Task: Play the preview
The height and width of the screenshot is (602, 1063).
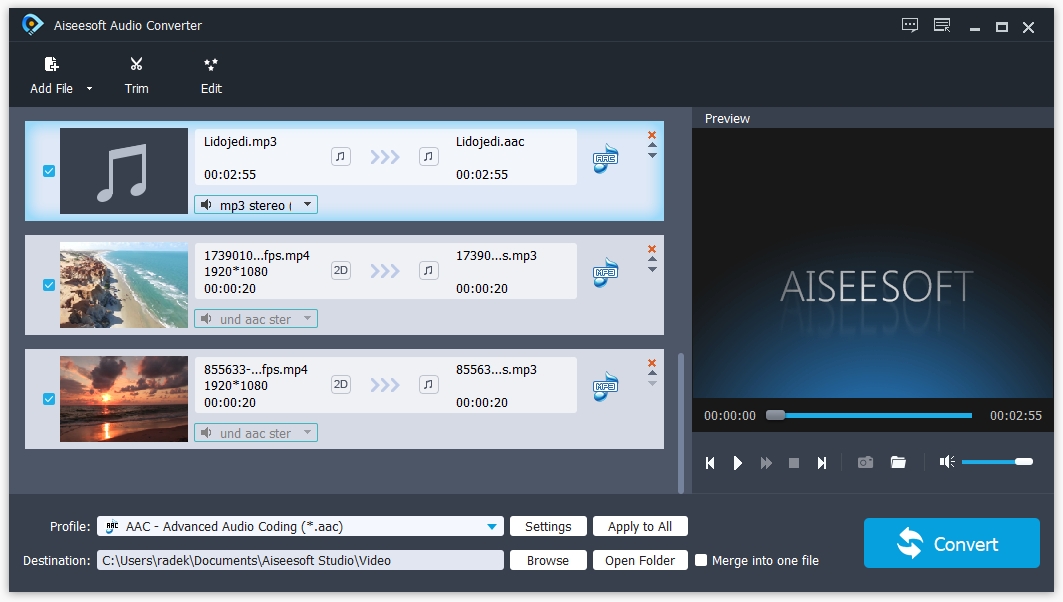Action: click(x=738, y=462)
